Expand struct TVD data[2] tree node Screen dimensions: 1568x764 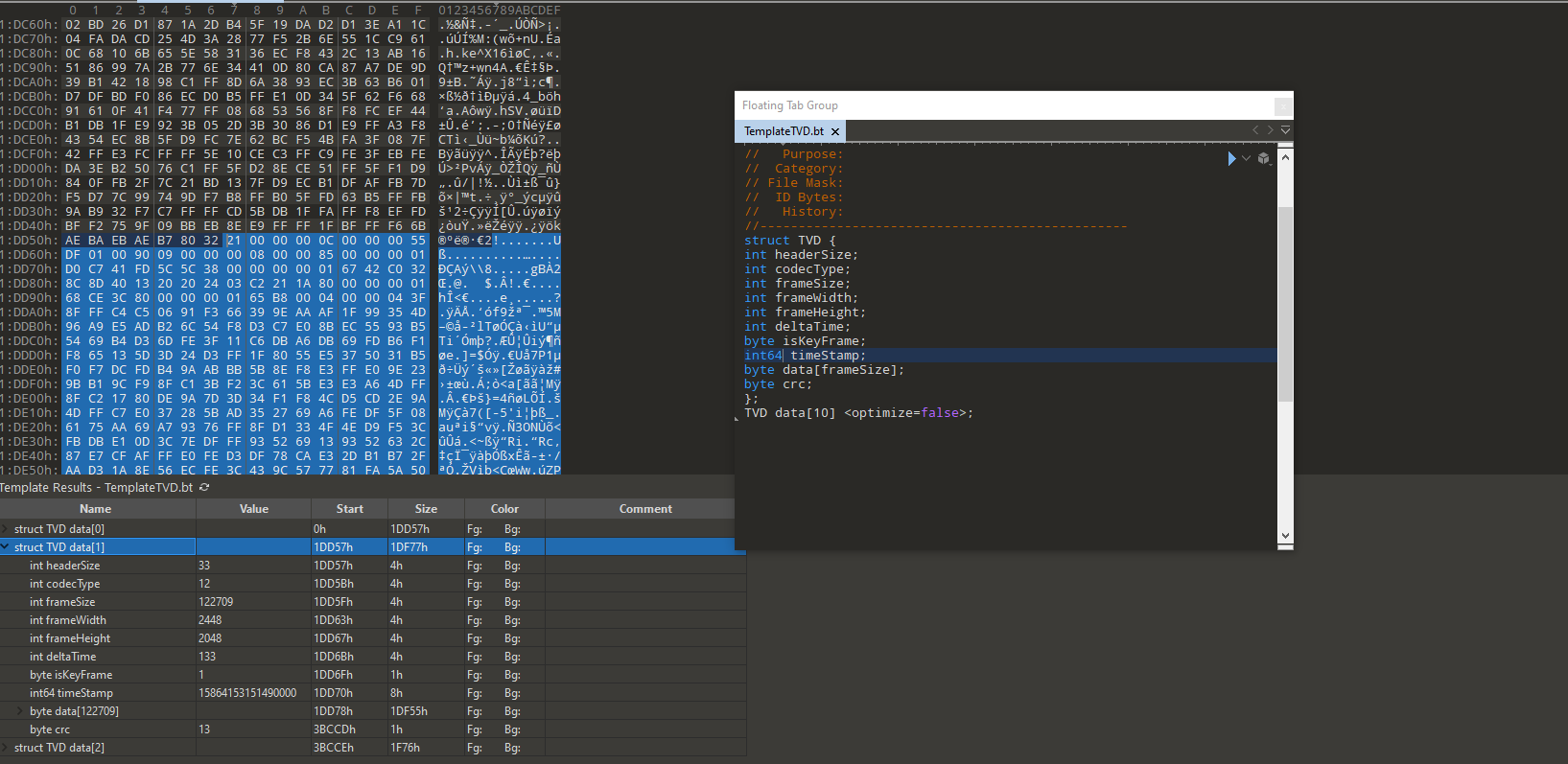pos(6,748)
